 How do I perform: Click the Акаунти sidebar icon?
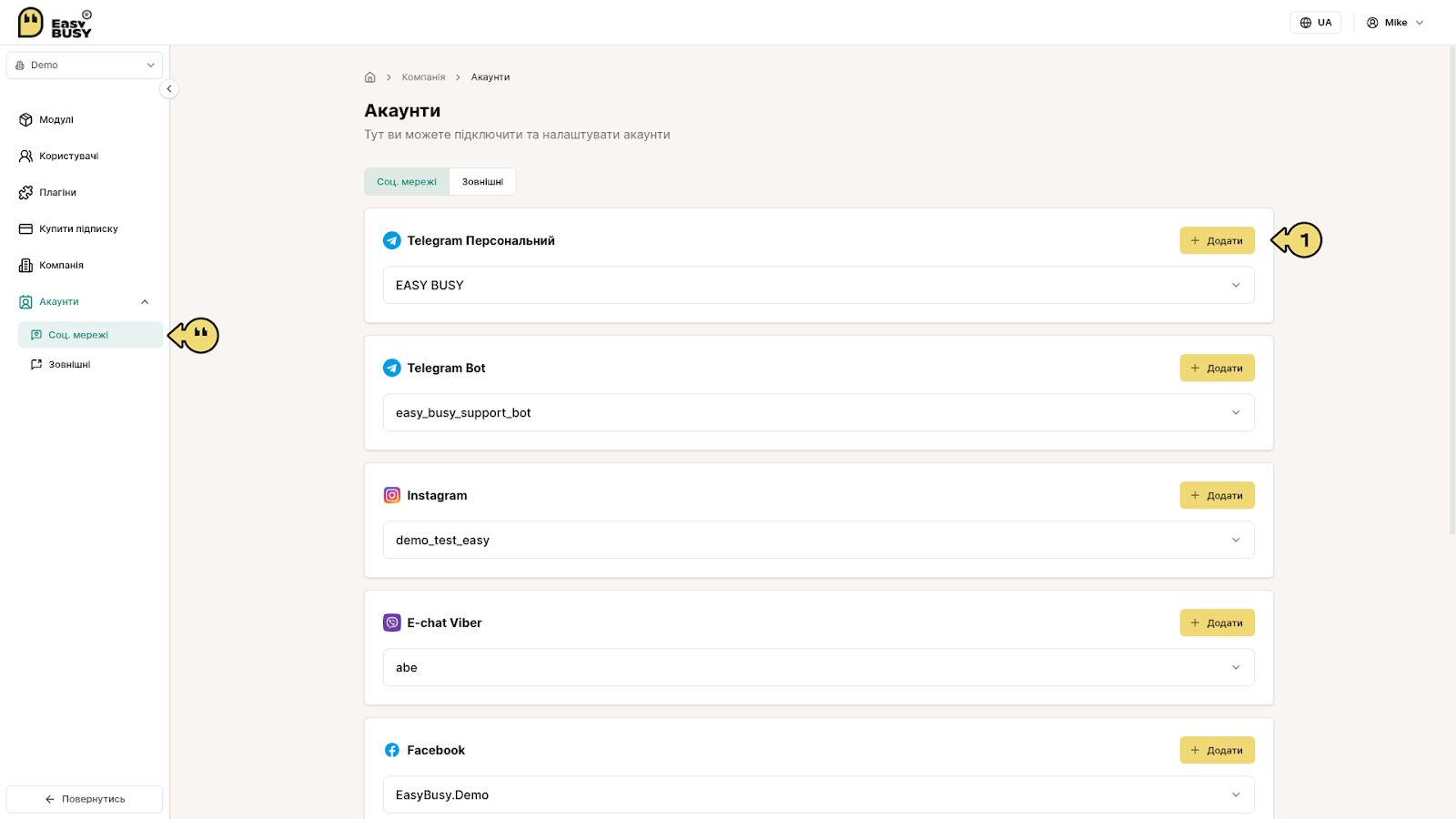[25, 302]
